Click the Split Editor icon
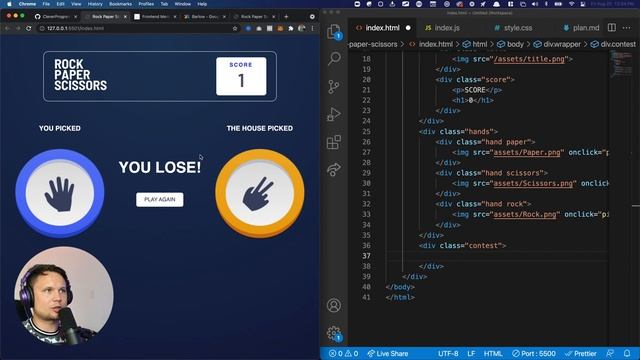Viewport: 640px width, 360px height. click(x=611, y=28)
